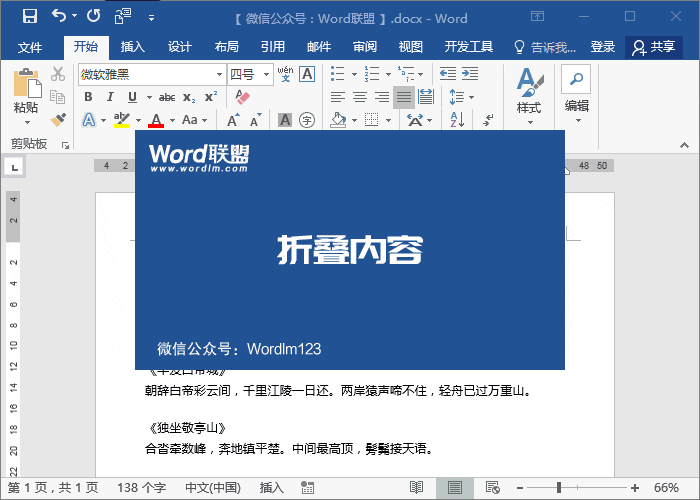Adjust the zoom slider handle
The height and width of the screenshot is (500, 700).
(559, 488)
